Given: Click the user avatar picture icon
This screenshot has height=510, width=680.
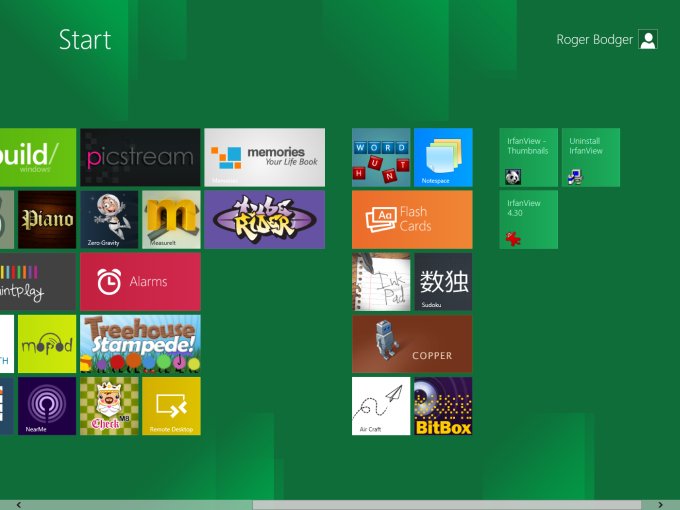Looking at the screenshot, I should [648, 39].
